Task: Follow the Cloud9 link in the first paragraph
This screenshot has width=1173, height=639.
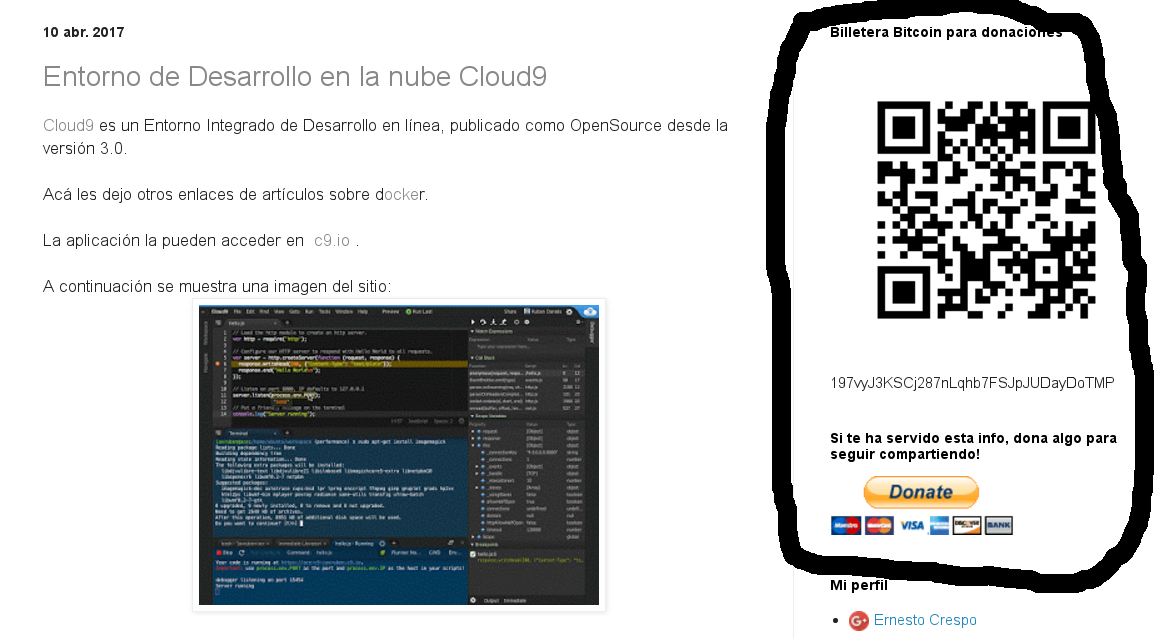Action: click(68, 125)
